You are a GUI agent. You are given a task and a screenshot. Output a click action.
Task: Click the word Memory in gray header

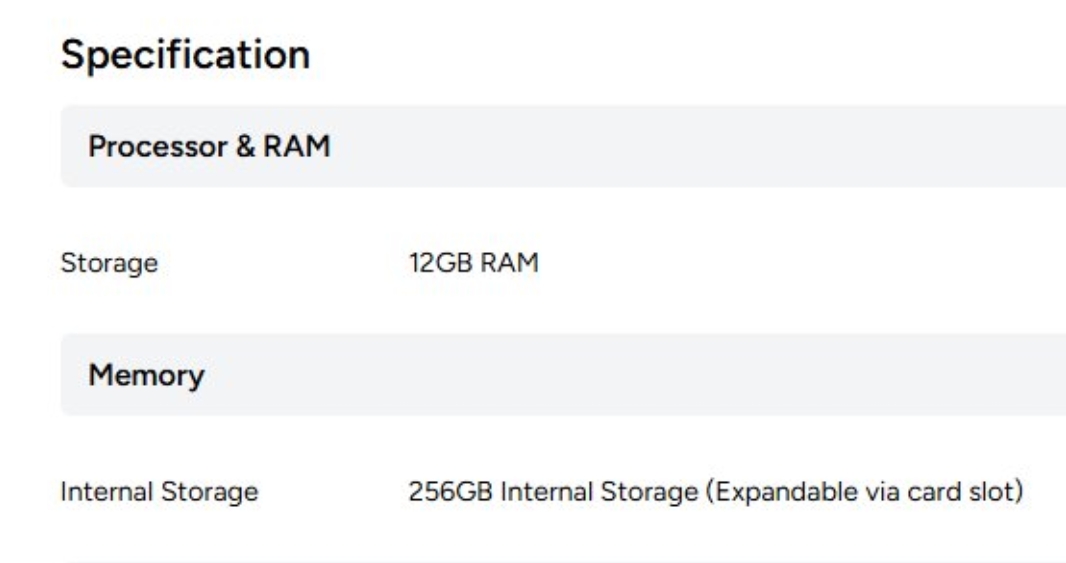coord(146,375)
